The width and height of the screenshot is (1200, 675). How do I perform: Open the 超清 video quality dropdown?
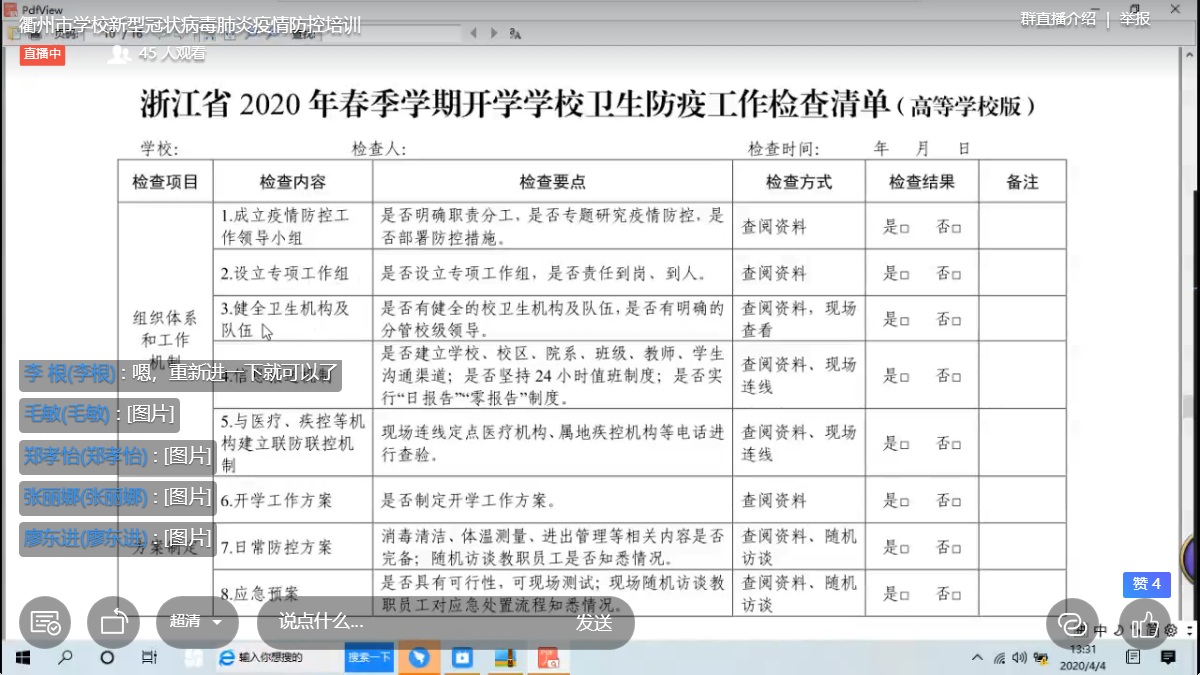pos(197,621)
